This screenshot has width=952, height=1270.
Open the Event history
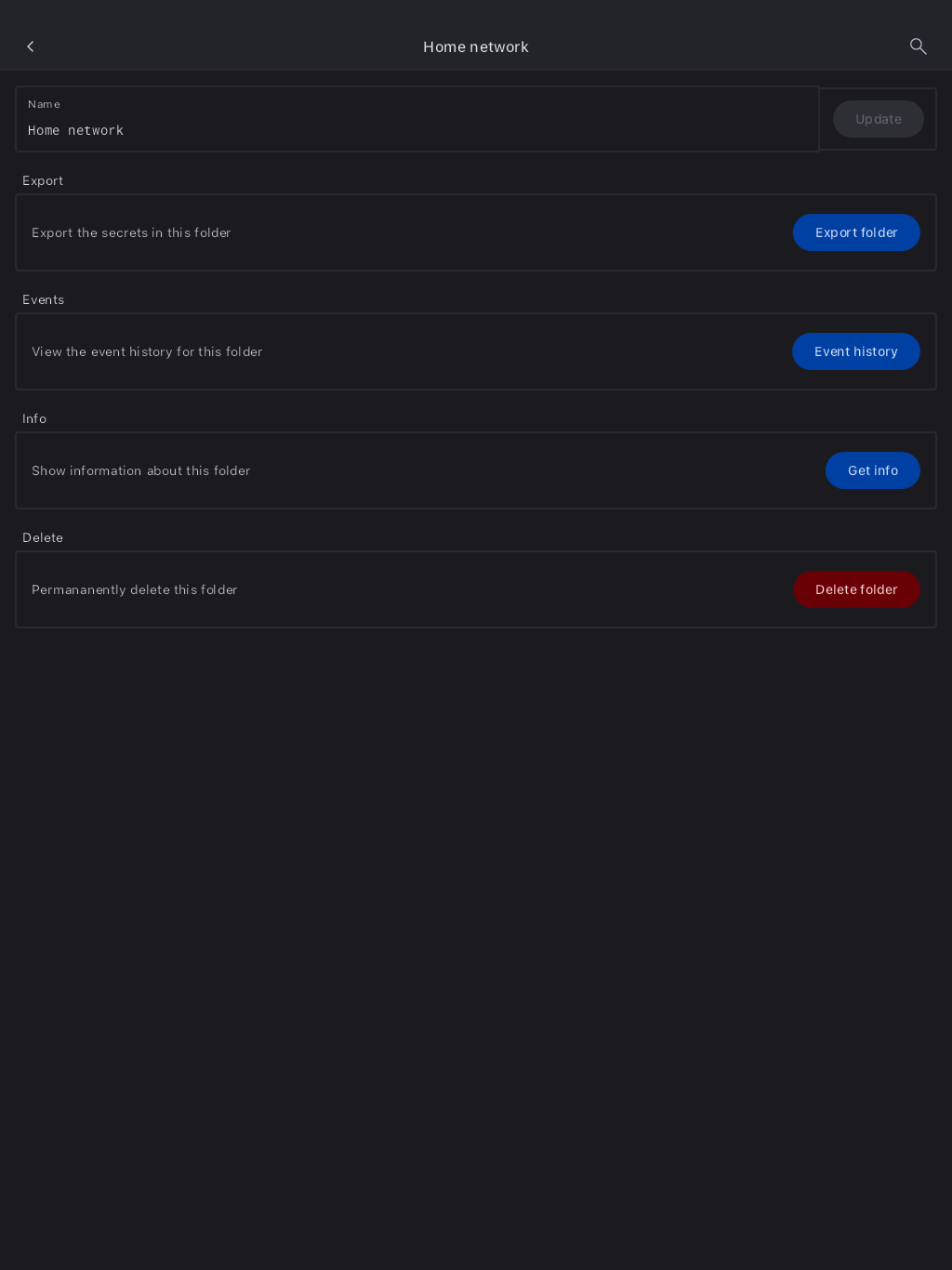point(855,351)
